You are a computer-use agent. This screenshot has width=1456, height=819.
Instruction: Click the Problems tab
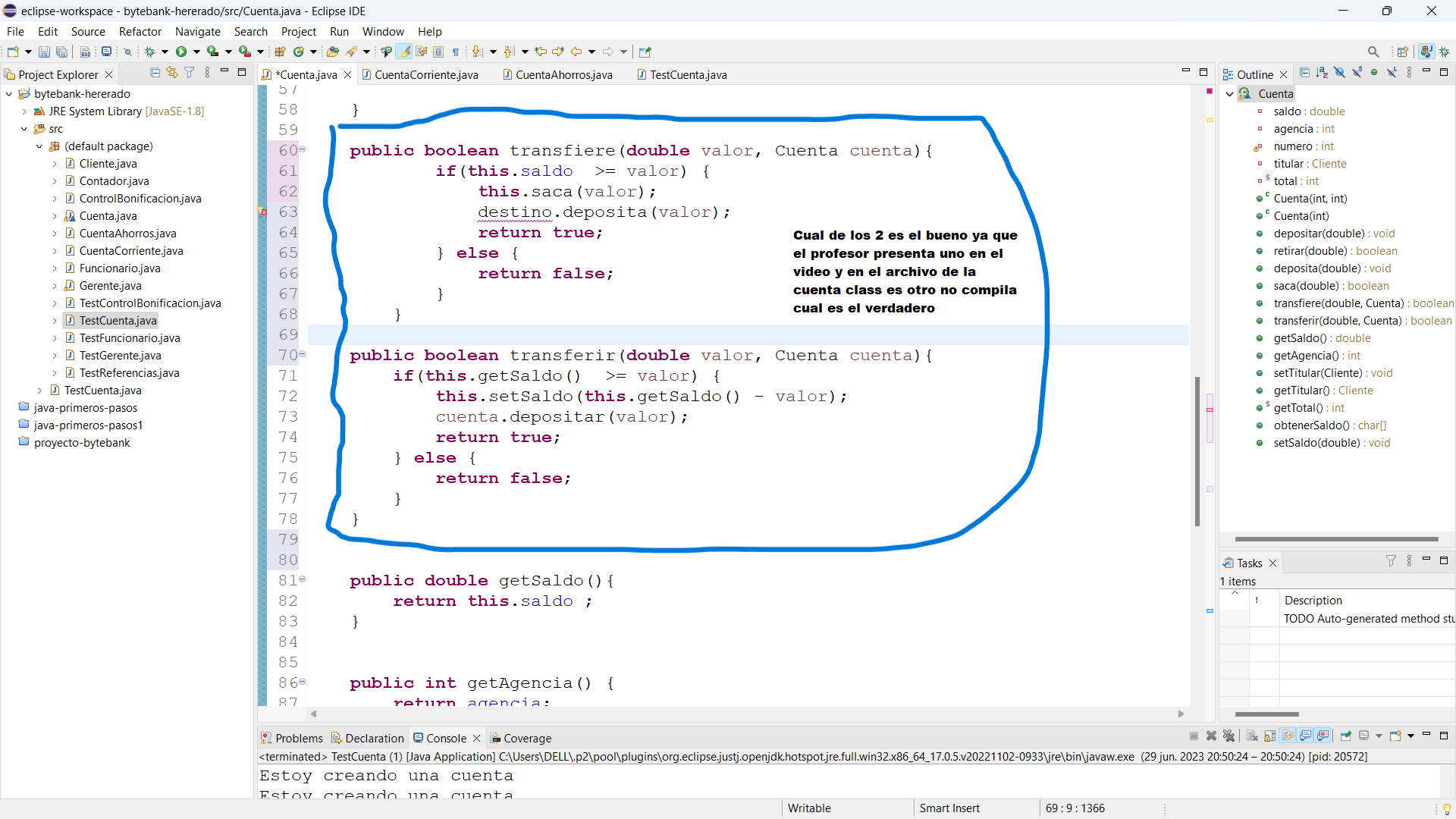coord(292,737)
